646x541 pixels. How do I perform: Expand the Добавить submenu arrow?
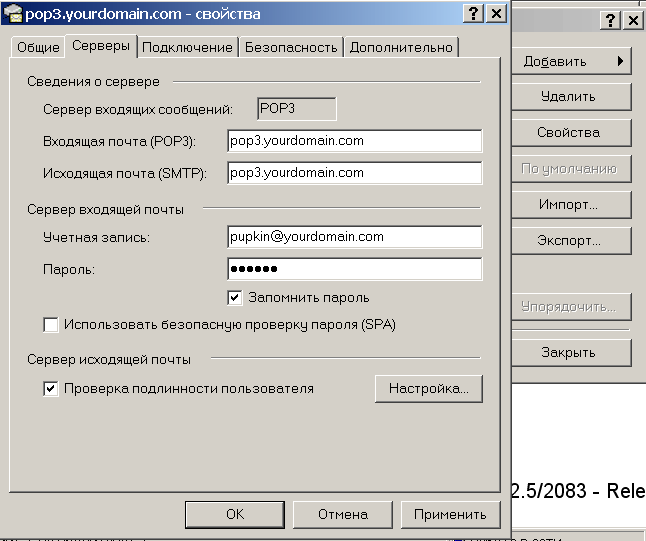click(x=620, y=61)
